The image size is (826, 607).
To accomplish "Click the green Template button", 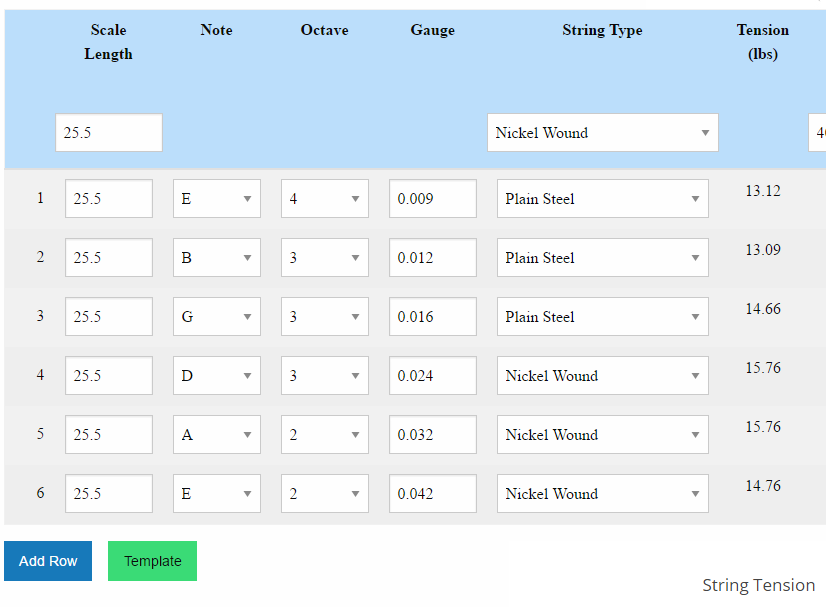I will [152, 561].
